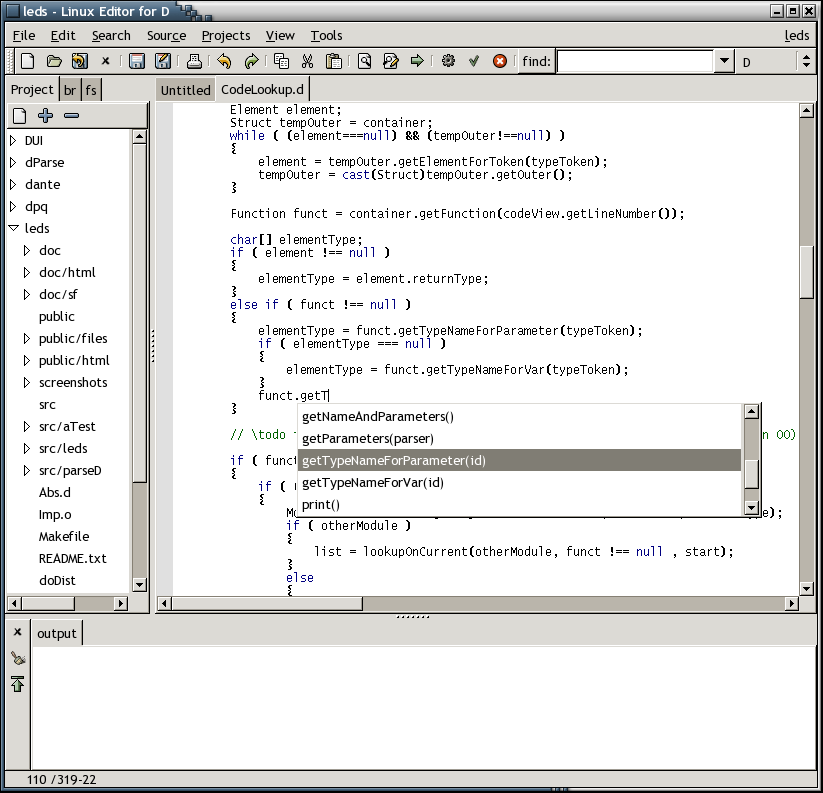Click the Print icon in toolbar

point(195,61)
